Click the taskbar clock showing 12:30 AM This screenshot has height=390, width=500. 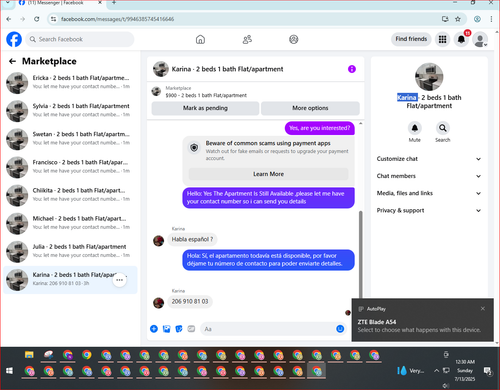[465, 370]
